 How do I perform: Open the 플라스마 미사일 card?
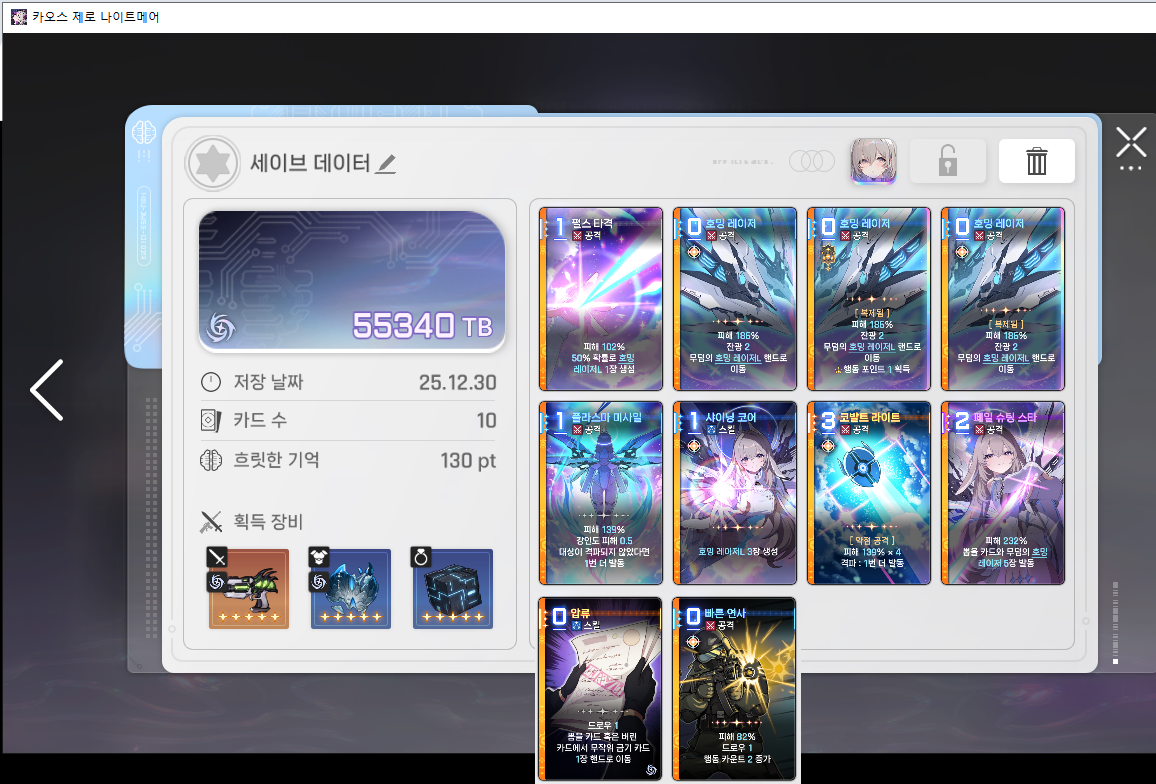pyautogui.click(x=601, y=493)
